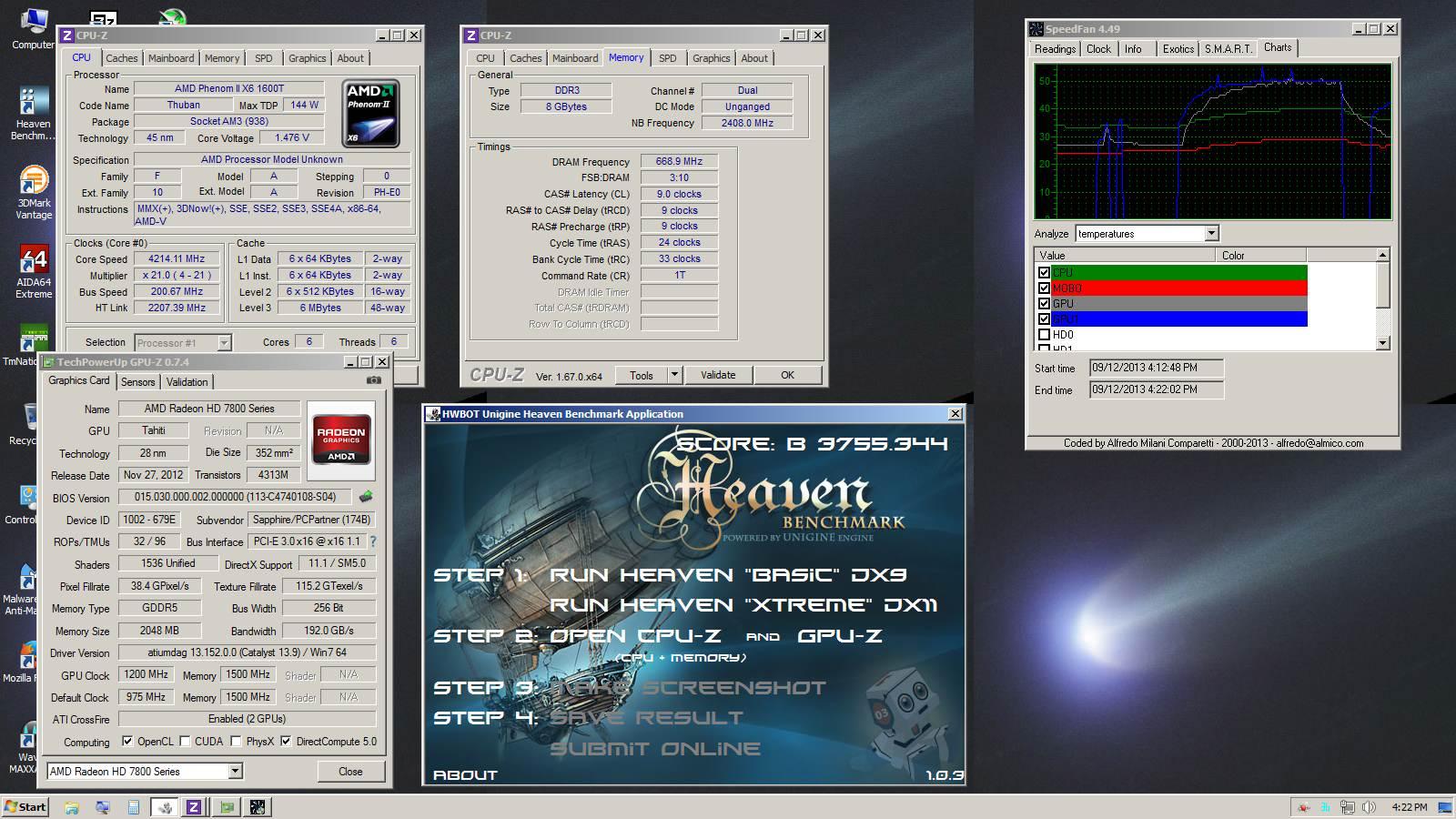Click the OK button in CPU-Z
Screen dimensions: 1456x819
tap(787, 375)
